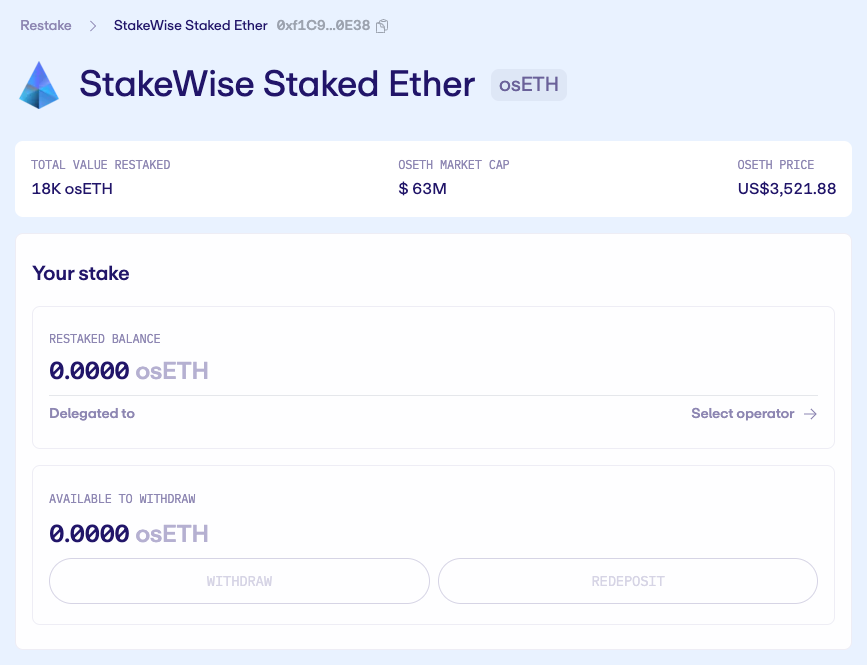Click the Total Value Restaked label
This screenshot has width=867, height=665.
pos(101,165)
